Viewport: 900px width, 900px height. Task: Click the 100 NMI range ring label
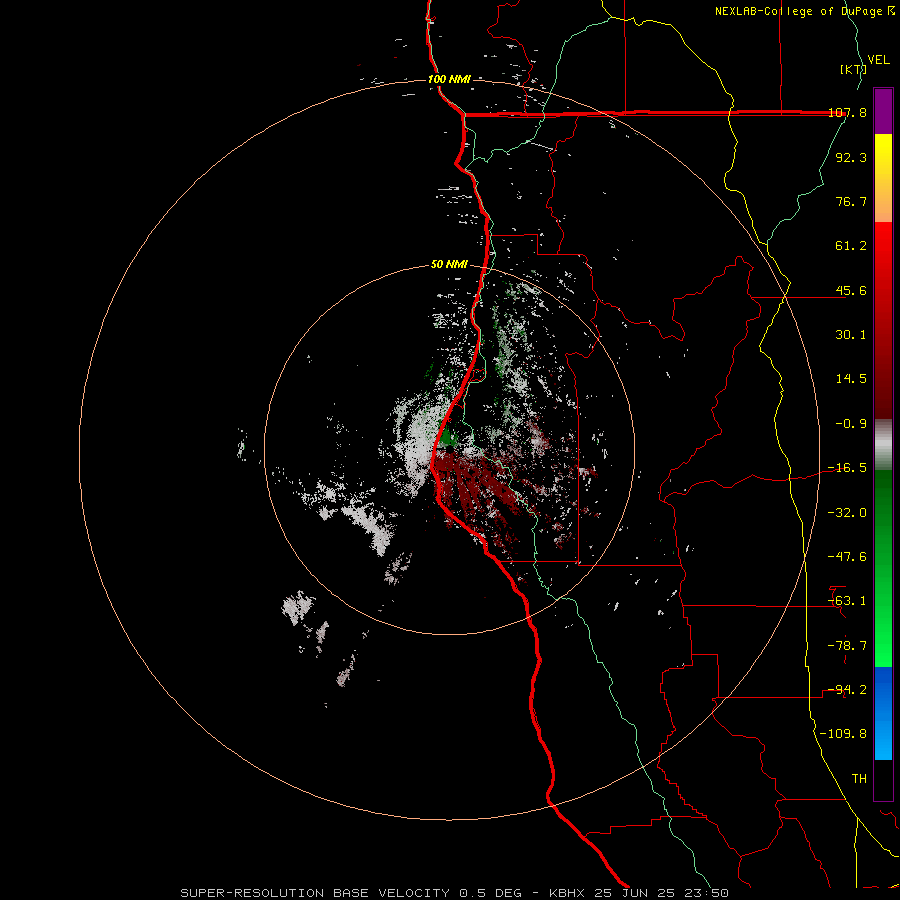[x=449, y=79]
